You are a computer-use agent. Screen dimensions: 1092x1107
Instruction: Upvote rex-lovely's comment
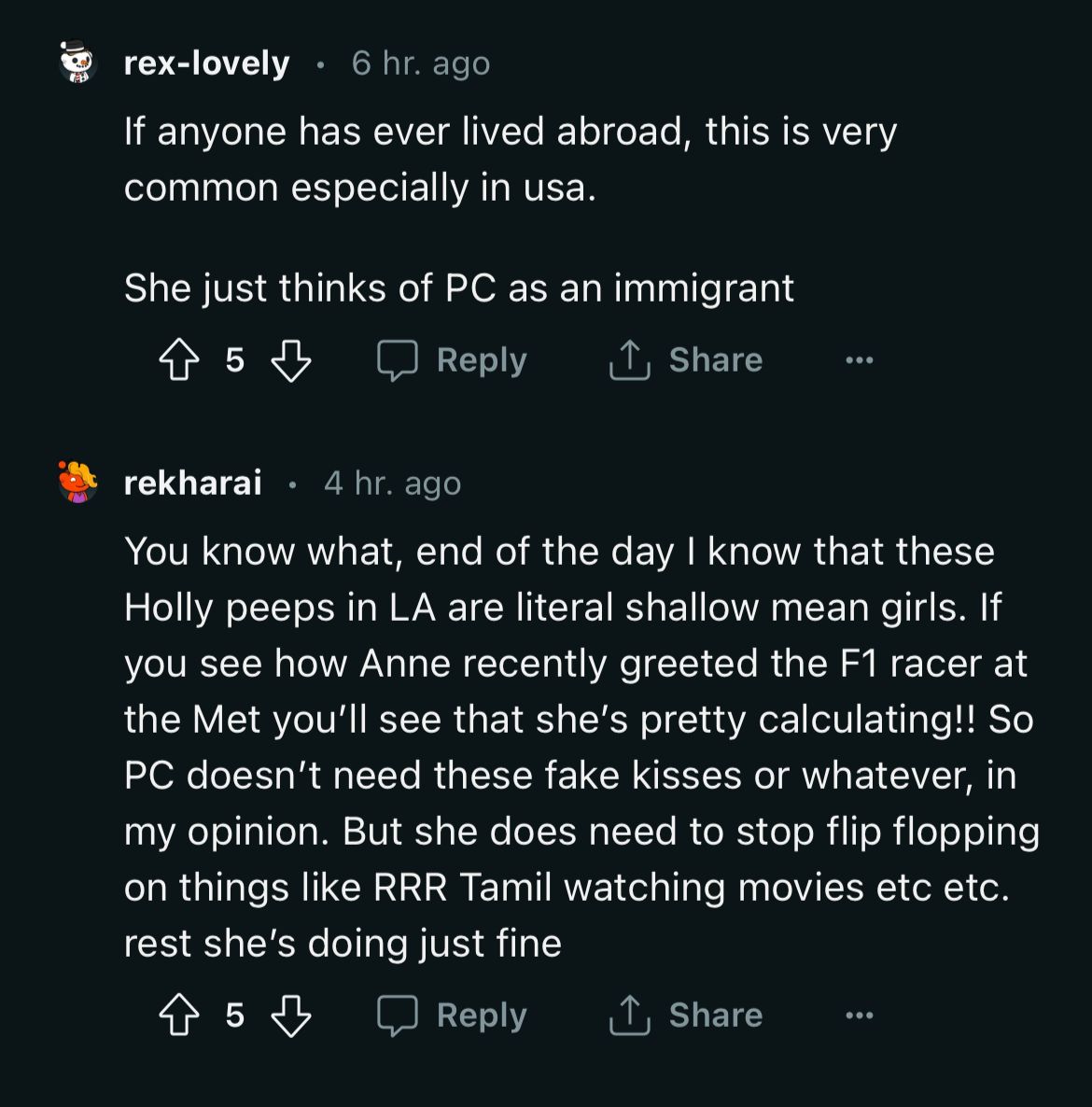pyautogui.click(x=178, y=360)
